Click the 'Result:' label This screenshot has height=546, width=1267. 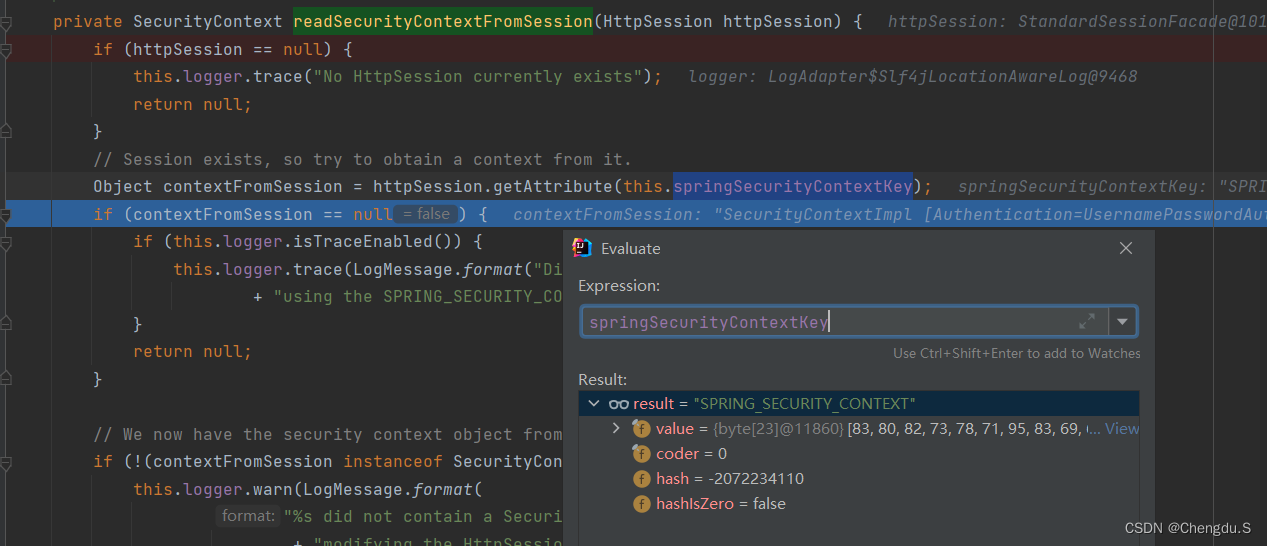(603, 379)
